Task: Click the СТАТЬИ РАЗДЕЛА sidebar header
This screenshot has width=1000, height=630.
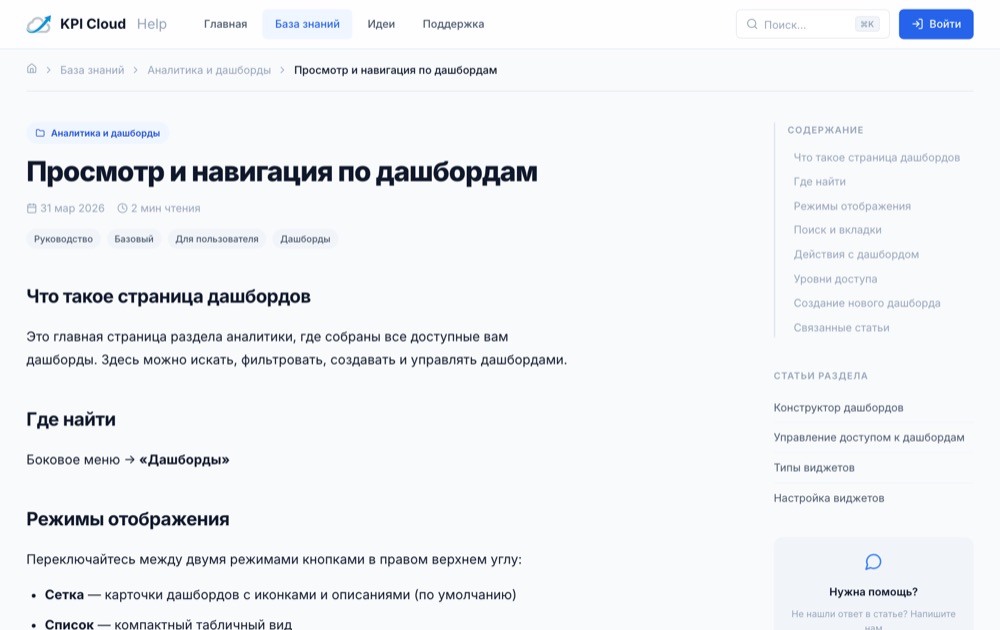Action: coord(821,376)
